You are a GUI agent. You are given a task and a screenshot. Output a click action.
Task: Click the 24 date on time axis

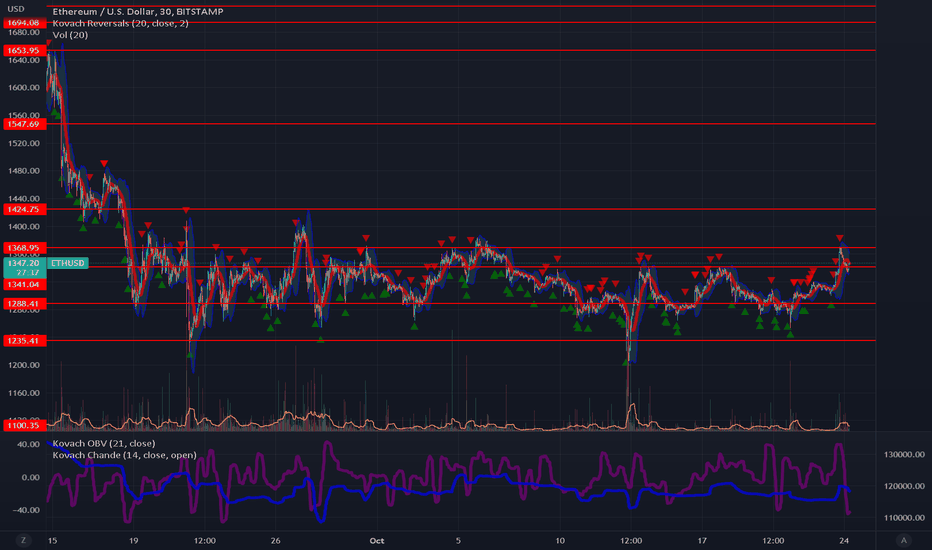pos(844,540)
